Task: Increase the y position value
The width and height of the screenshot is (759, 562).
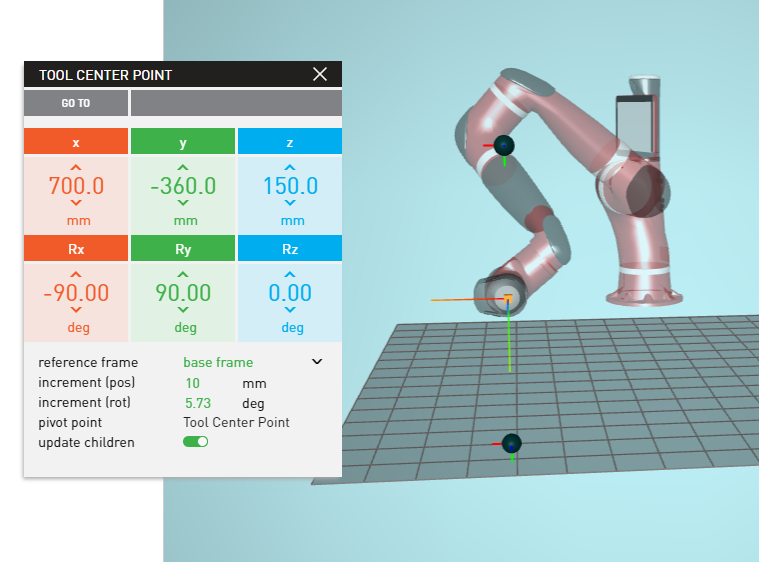Action: [182, 167]
